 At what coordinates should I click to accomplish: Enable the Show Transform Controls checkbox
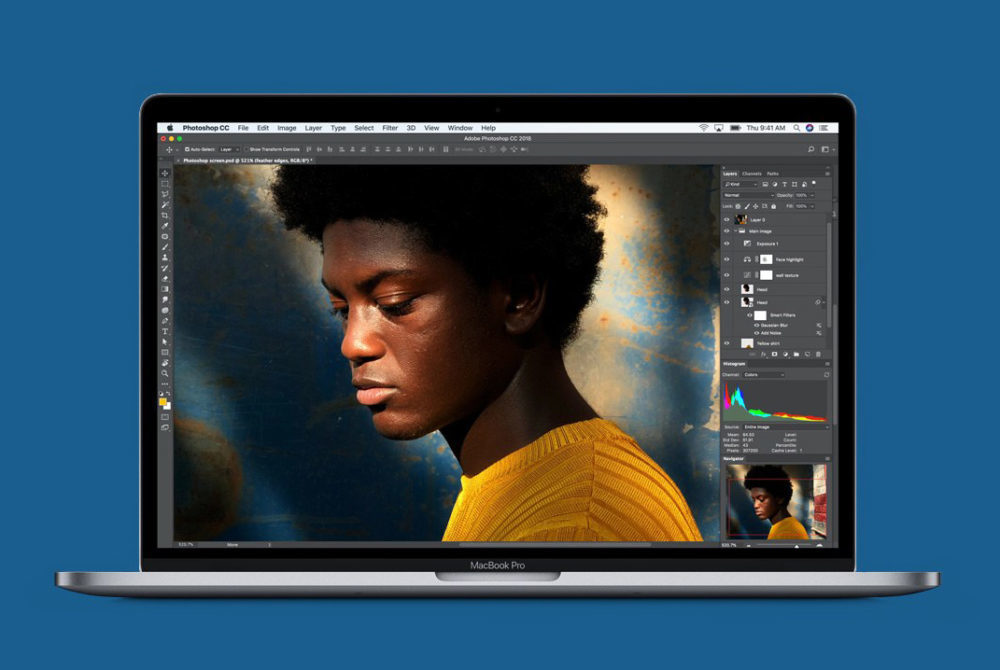248,149
